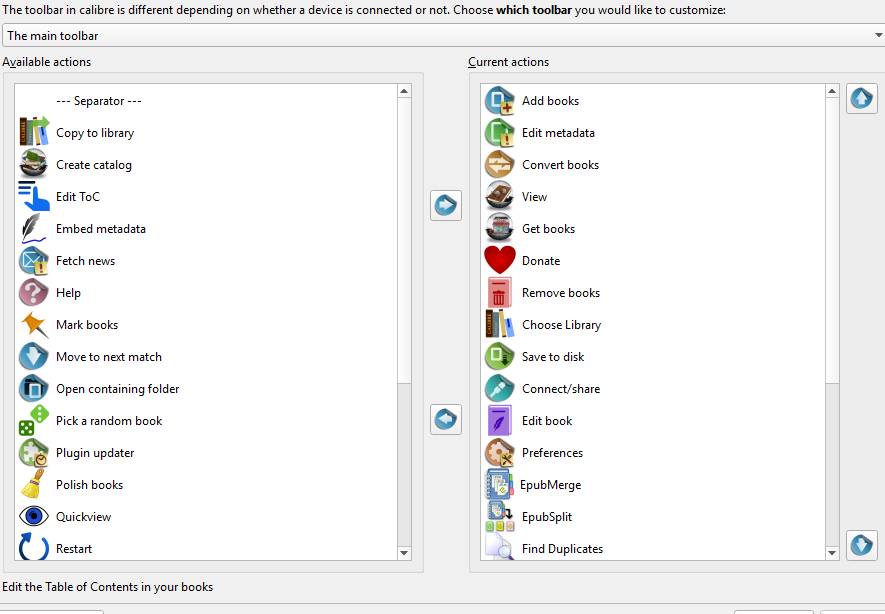Image resolution: width=885 pixels, height=614 pixels.
Task: Add selected action with the right arrow button
Action: click(446, 205)
